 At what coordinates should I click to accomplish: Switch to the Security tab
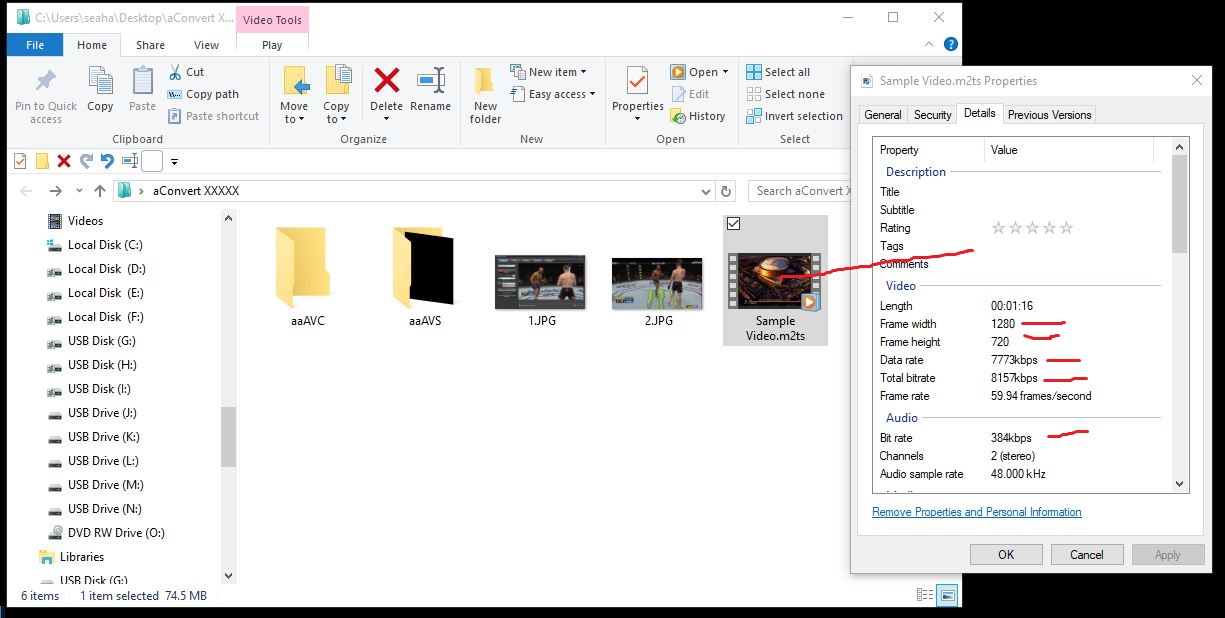pyautogui.click(x=932, y=115)
